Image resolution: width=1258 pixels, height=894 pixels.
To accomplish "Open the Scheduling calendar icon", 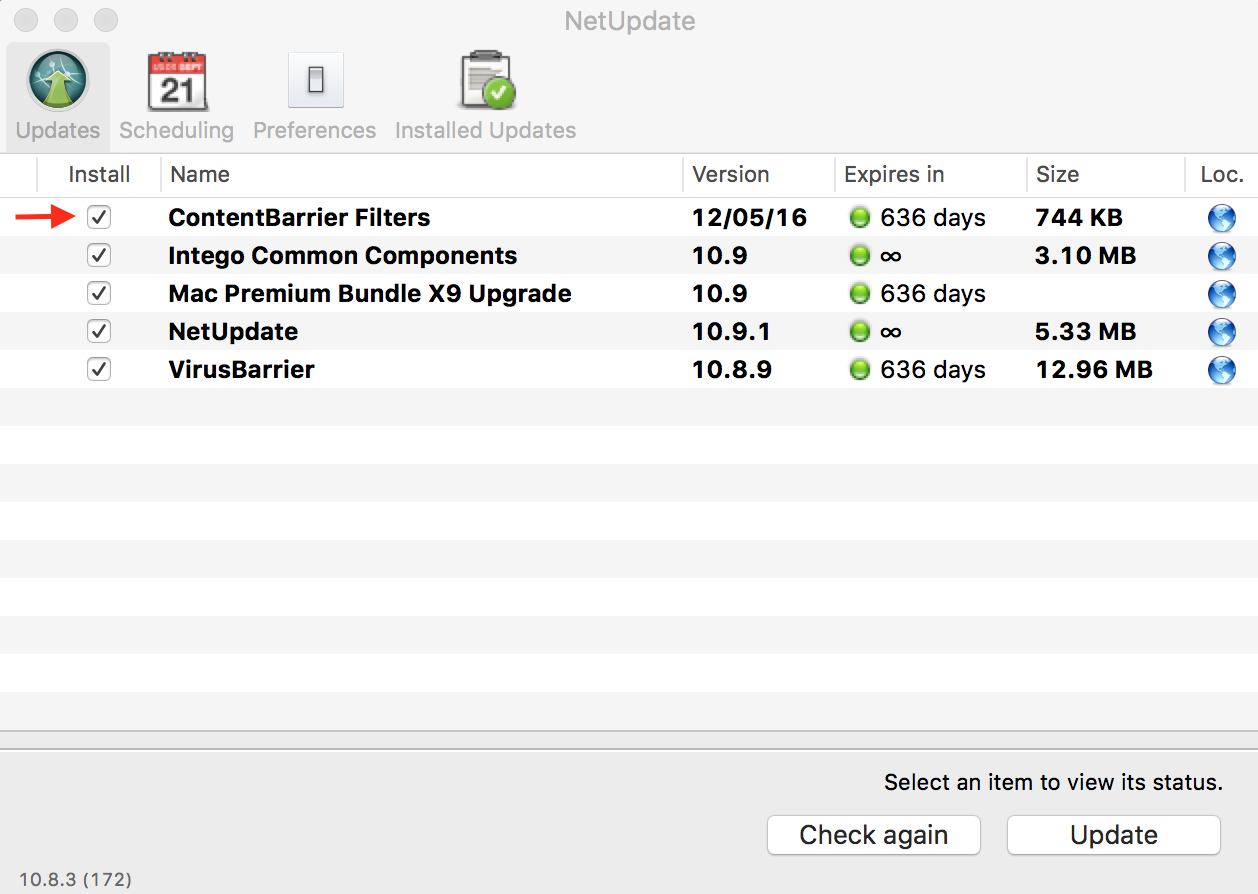I will (x=177, y=81).
